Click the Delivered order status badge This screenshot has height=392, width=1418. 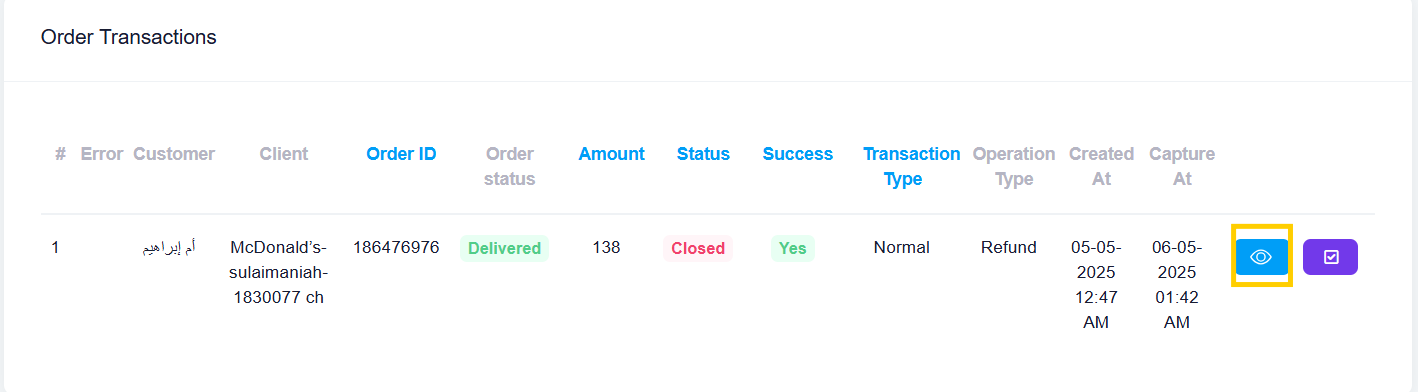[x=505, y=249]
